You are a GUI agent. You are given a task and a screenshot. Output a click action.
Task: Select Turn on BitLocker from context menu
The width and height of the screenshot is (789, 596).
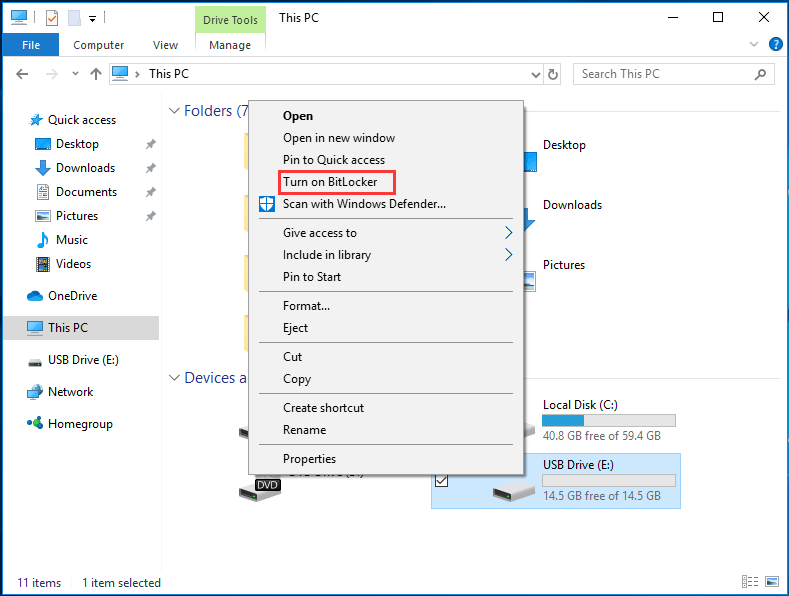[330, 182]
